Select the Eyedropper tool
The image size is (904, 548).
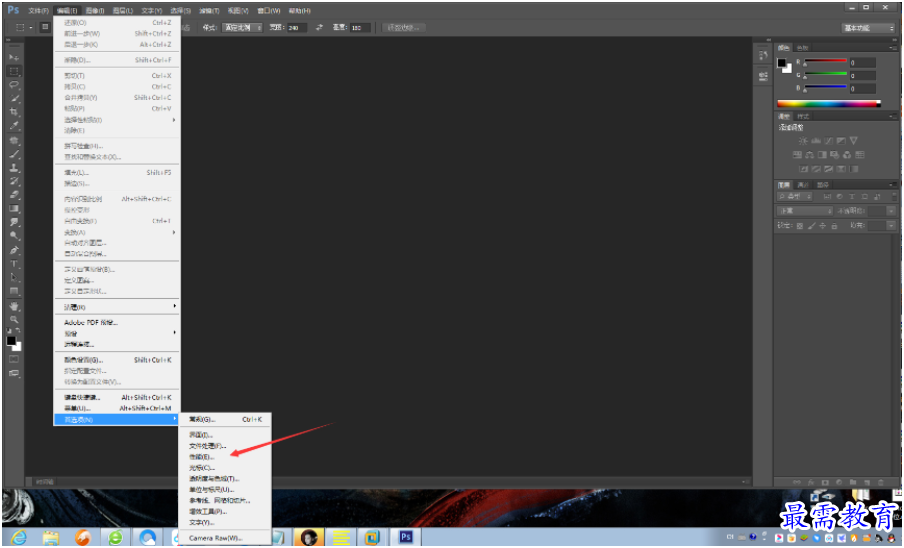[x=14, y=125]
